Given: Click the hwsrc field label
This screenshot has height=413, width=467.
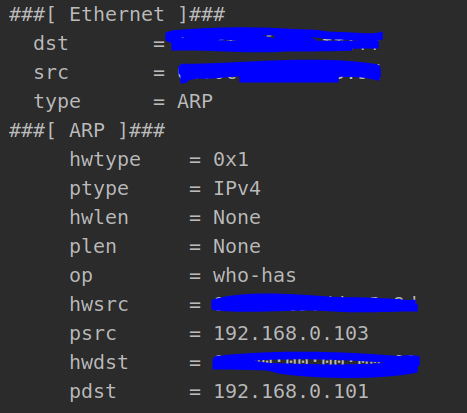Looking at the screenshot, I should click(99, 305).
